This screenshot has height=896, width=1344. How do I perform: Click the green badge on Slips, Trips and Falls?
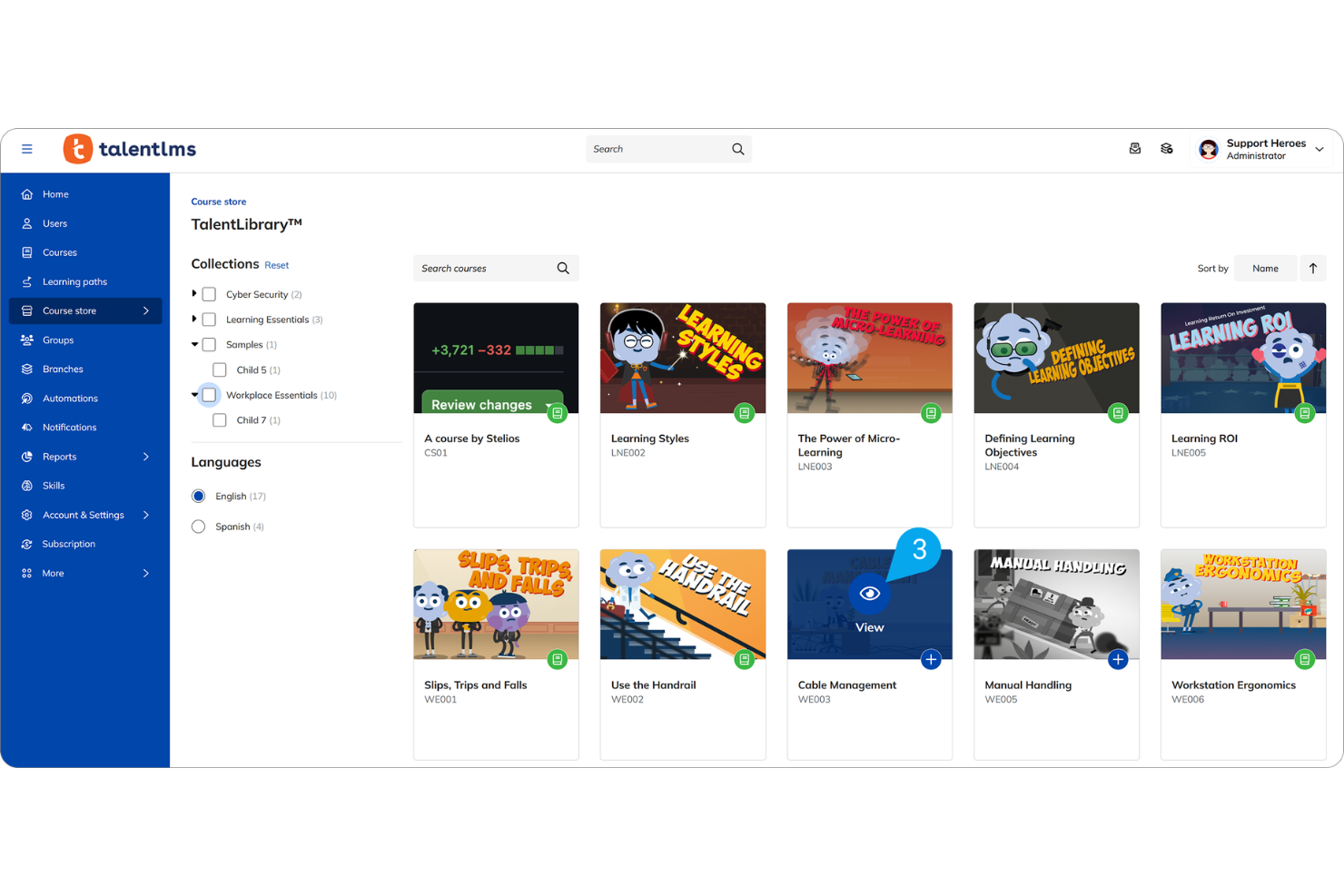point(558,660)
